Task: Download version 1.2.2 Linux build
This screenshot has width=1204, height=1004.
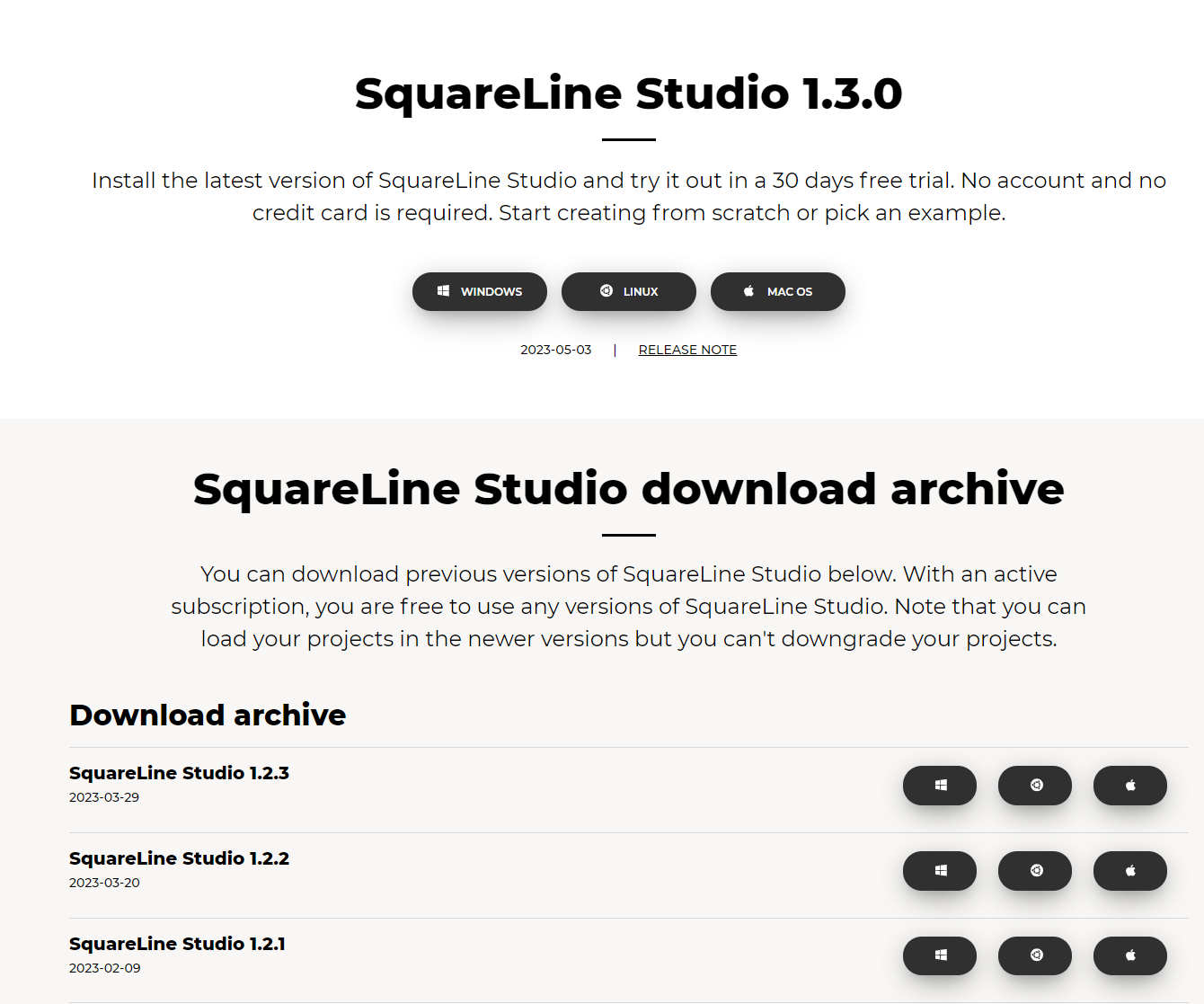Action: [x=1035, y=871]
